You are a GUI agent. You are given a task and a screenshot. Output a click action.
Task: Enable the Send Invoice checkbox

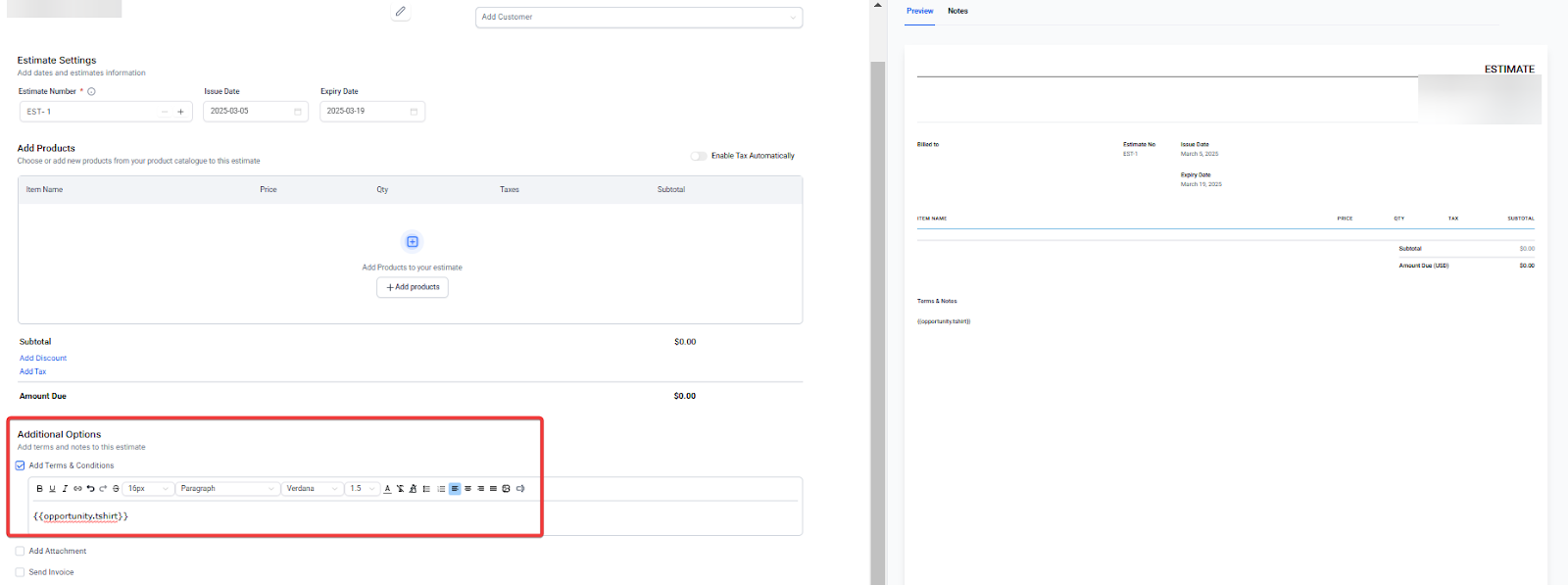tap(21, 572)
